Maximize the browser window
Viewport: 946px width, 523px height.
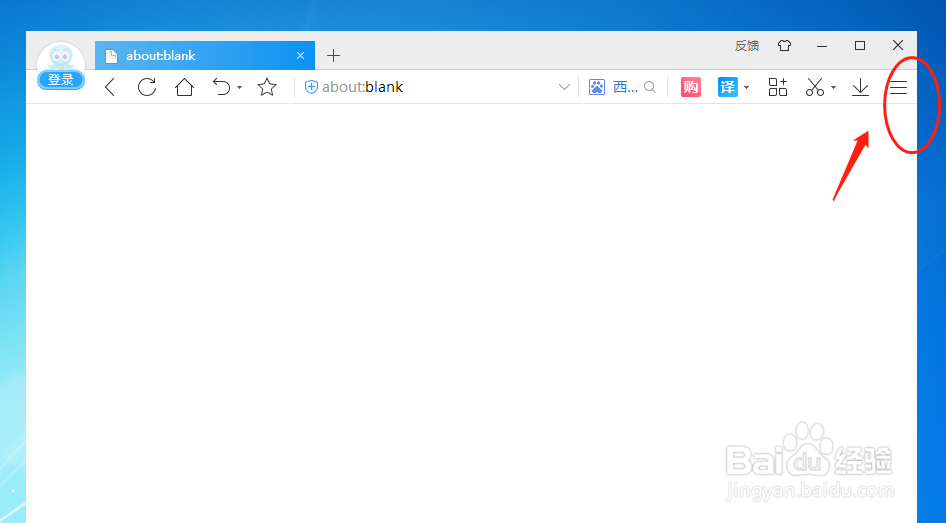coord(860,45)
